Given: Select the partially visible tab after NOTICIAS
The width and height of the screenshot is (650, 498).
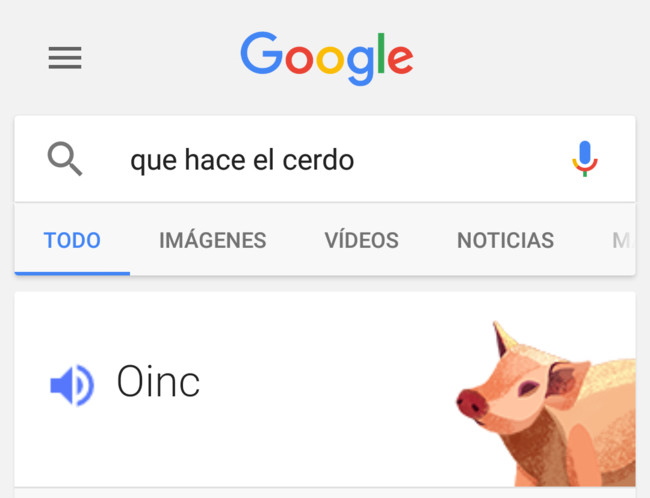Looking at the screenshot, I should tap(622, 240).
